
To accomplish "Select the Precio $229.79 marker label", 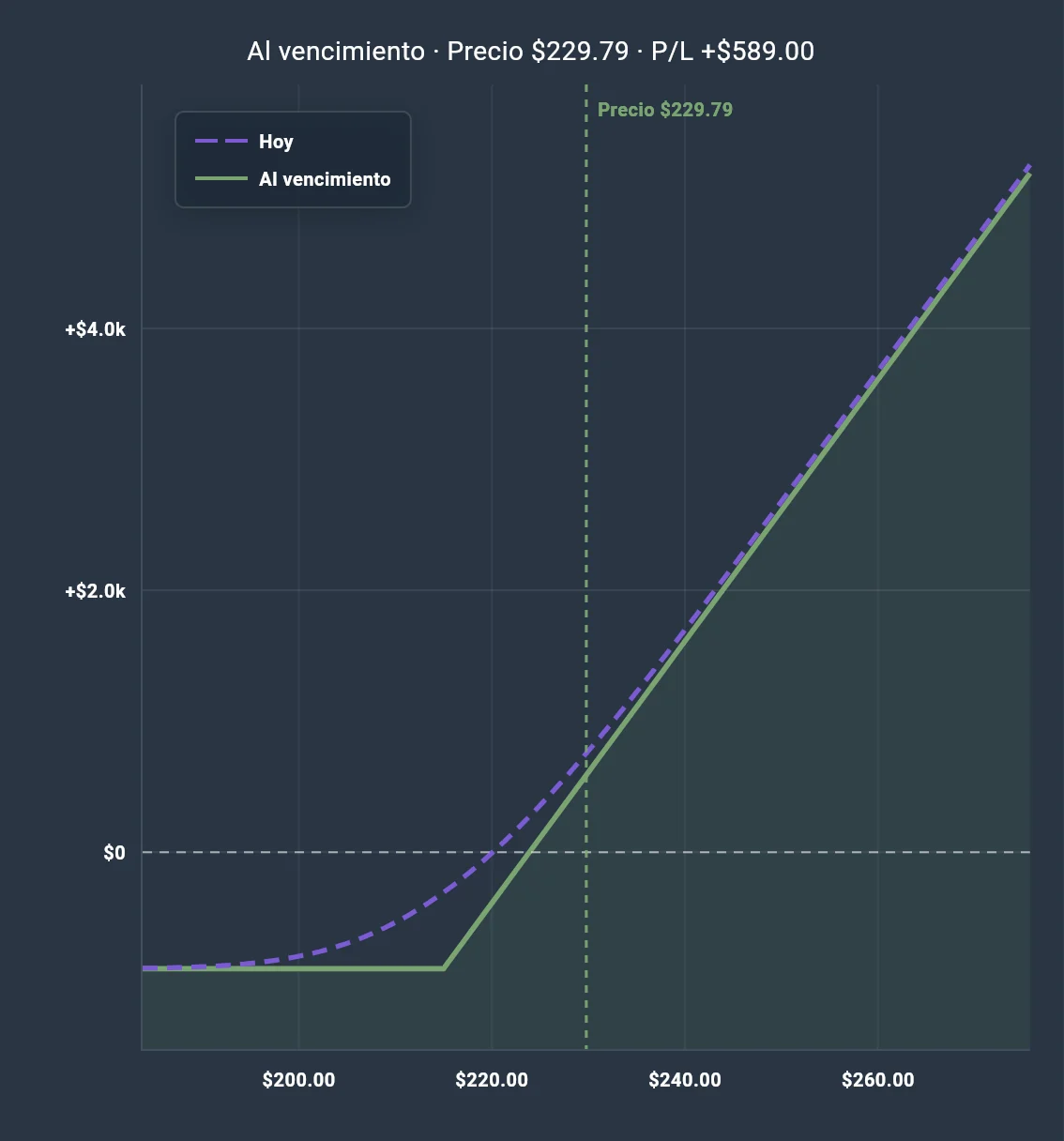I will point(665,110).
